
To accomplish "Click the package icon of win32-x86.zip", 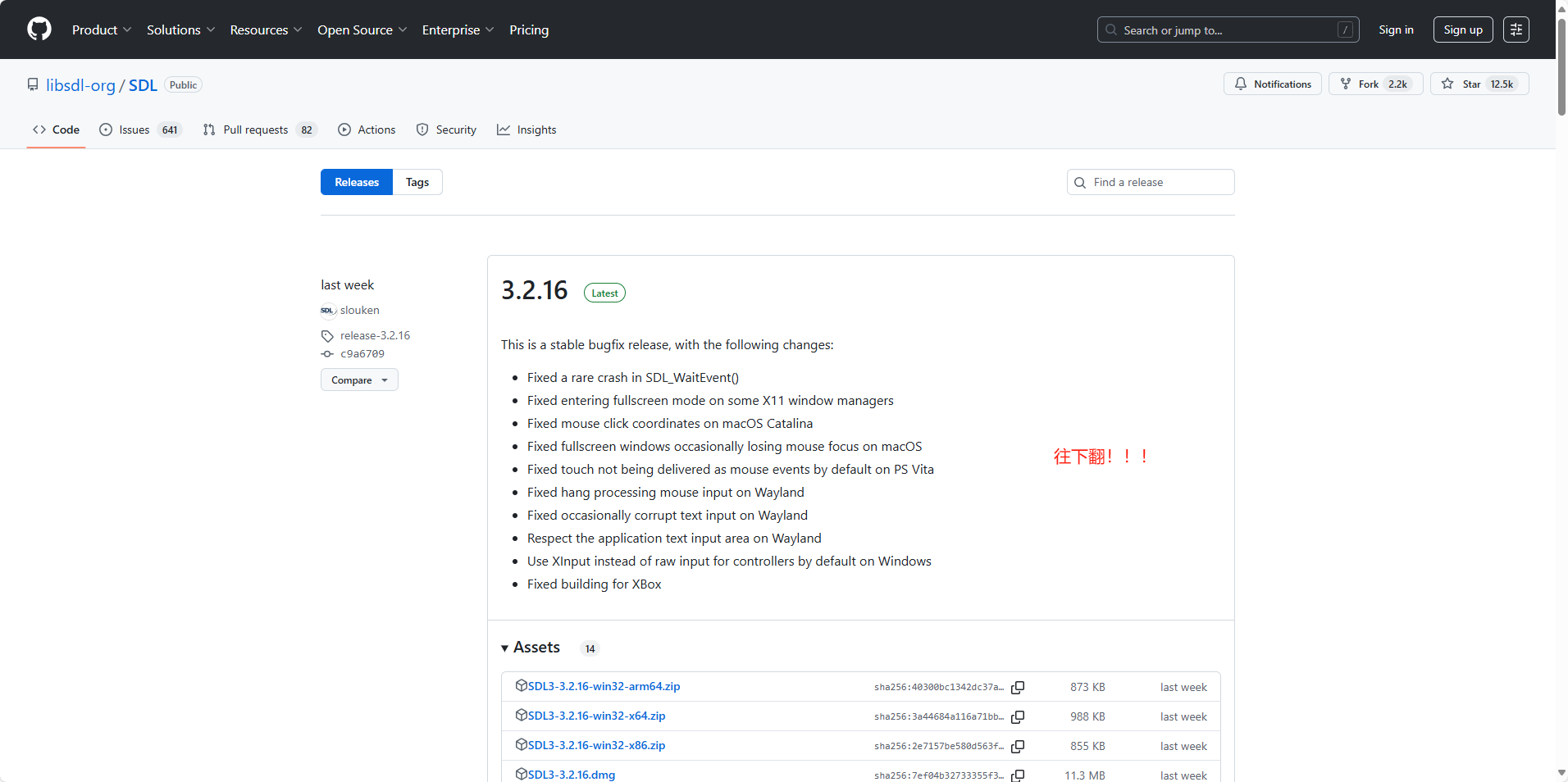I will tap(521, 744).
